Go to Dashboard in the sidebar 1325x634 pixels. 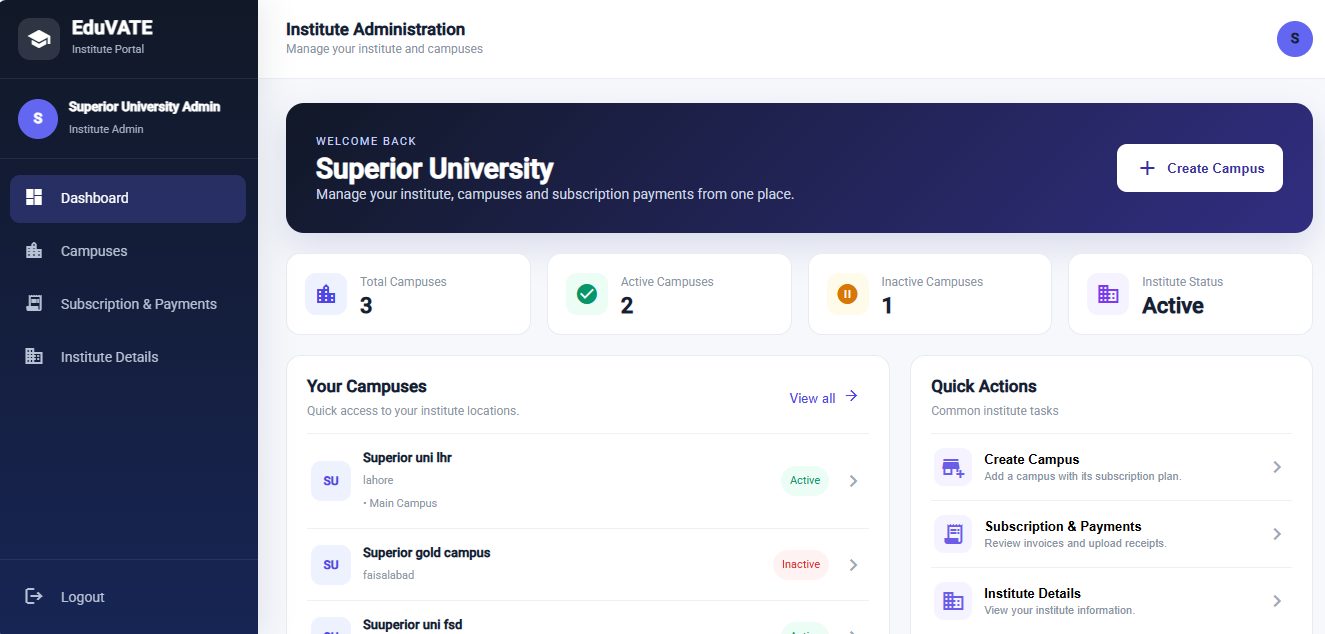coord(128,198)
